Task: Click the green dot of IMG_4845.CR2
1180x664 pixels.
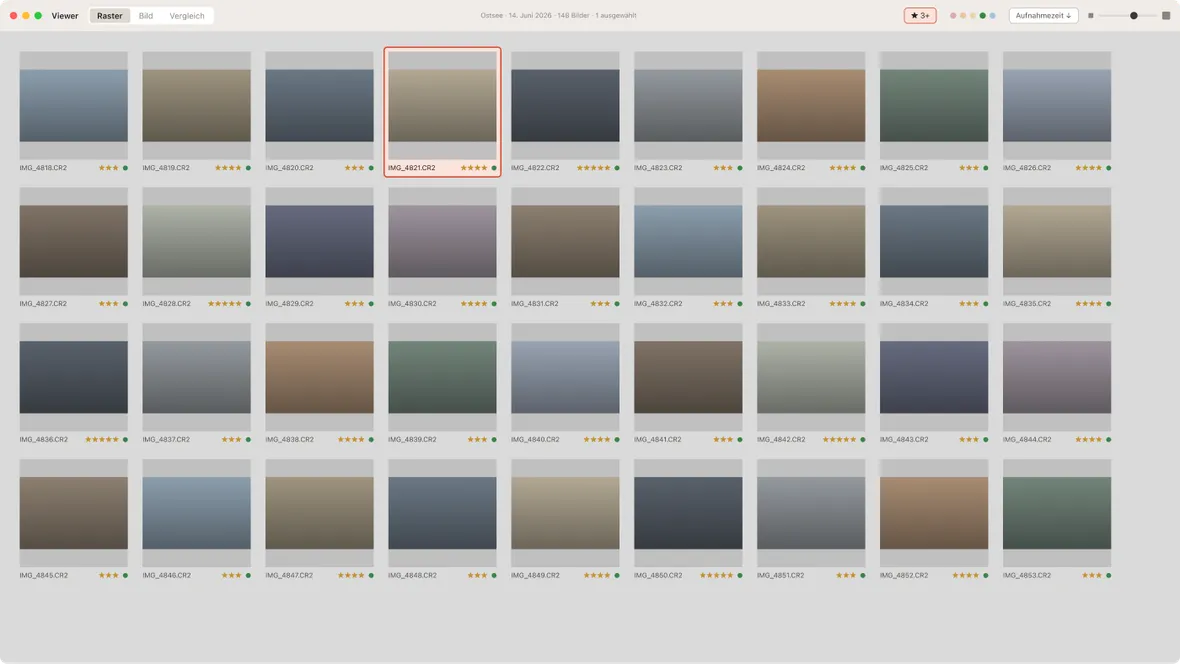Action: [x=126, y=575]
